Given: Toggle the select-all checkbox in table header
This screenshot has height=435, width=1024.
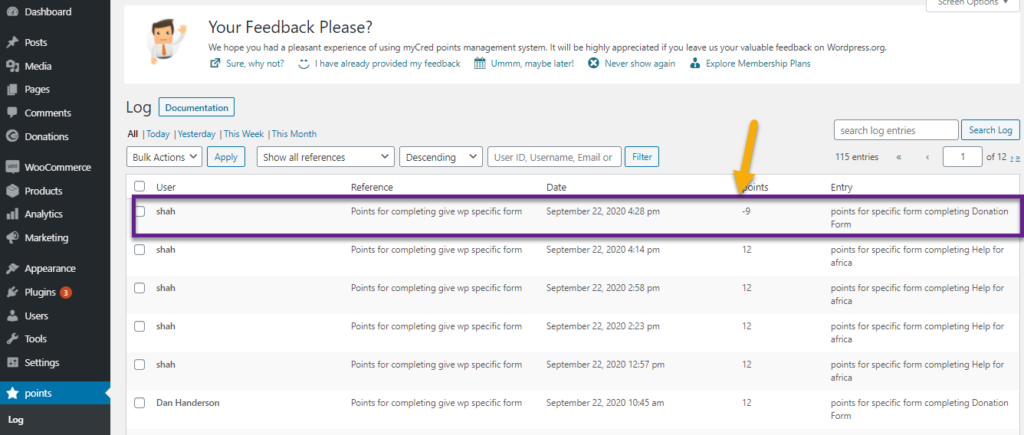Looking at the screenshot, I should [x=140, y=187].
